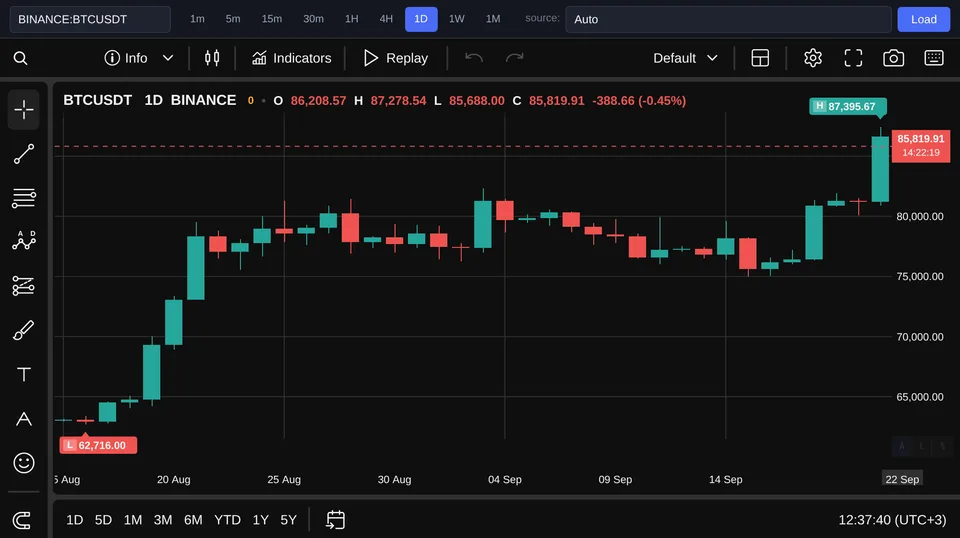This screenshot has height=538, width=960.
Task: Click the BINANCE:BTCUSDT symbol field
Action: pyautogui.click(x=90, y=20)
